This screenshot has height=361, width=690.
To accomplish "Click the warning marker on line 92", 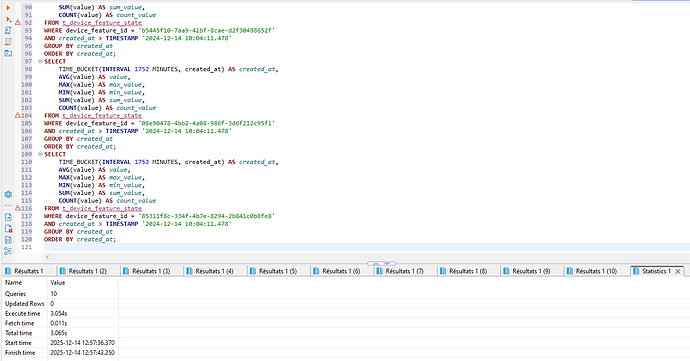I will click(18, 22).
